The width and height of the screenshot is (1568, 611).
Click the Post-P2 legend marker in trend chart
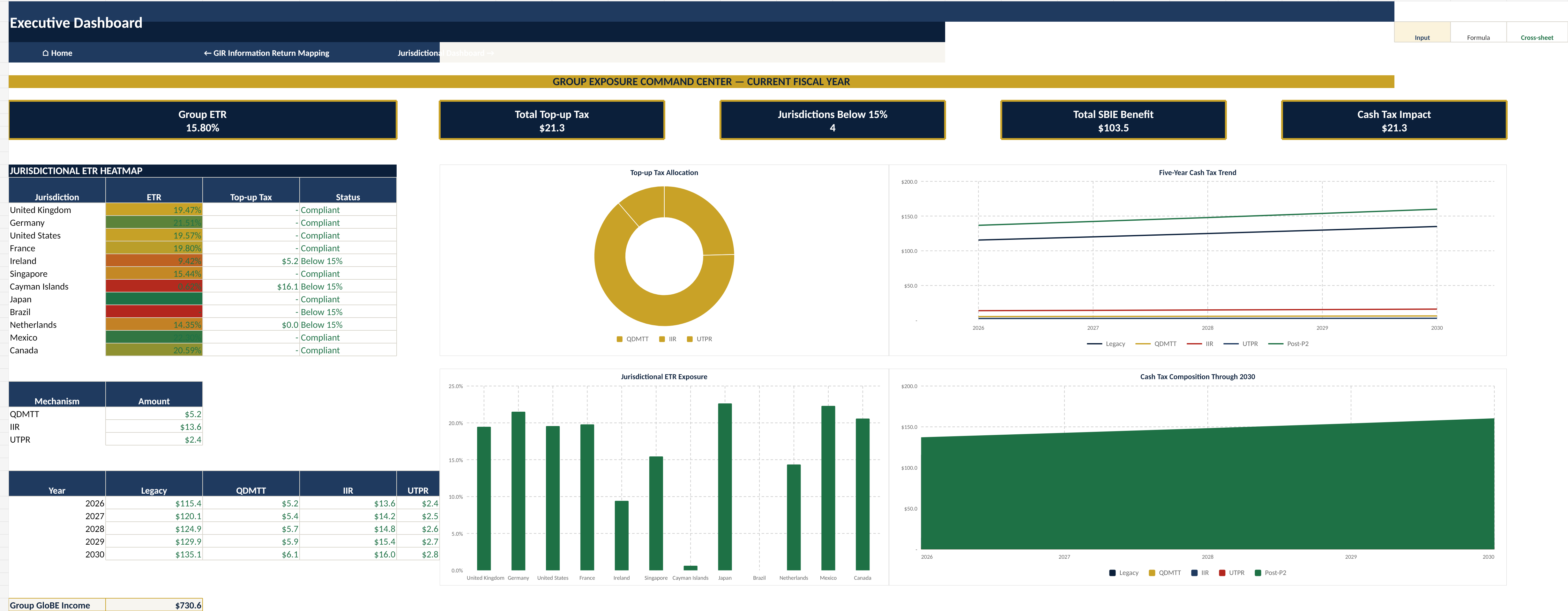(x=1275, y=344)
